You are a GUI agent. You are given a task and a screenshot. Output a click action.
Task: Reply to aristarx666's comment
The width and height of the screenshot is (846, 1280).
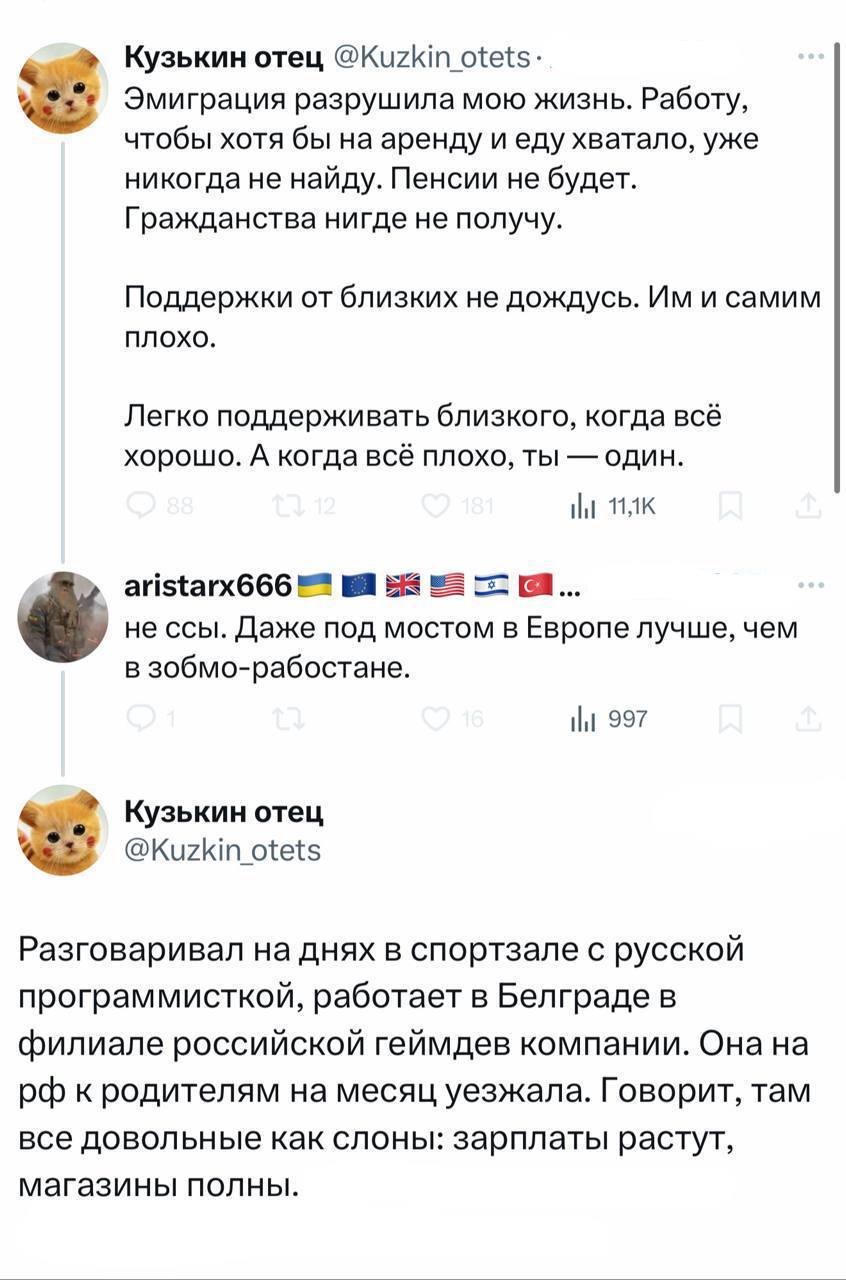142,719
